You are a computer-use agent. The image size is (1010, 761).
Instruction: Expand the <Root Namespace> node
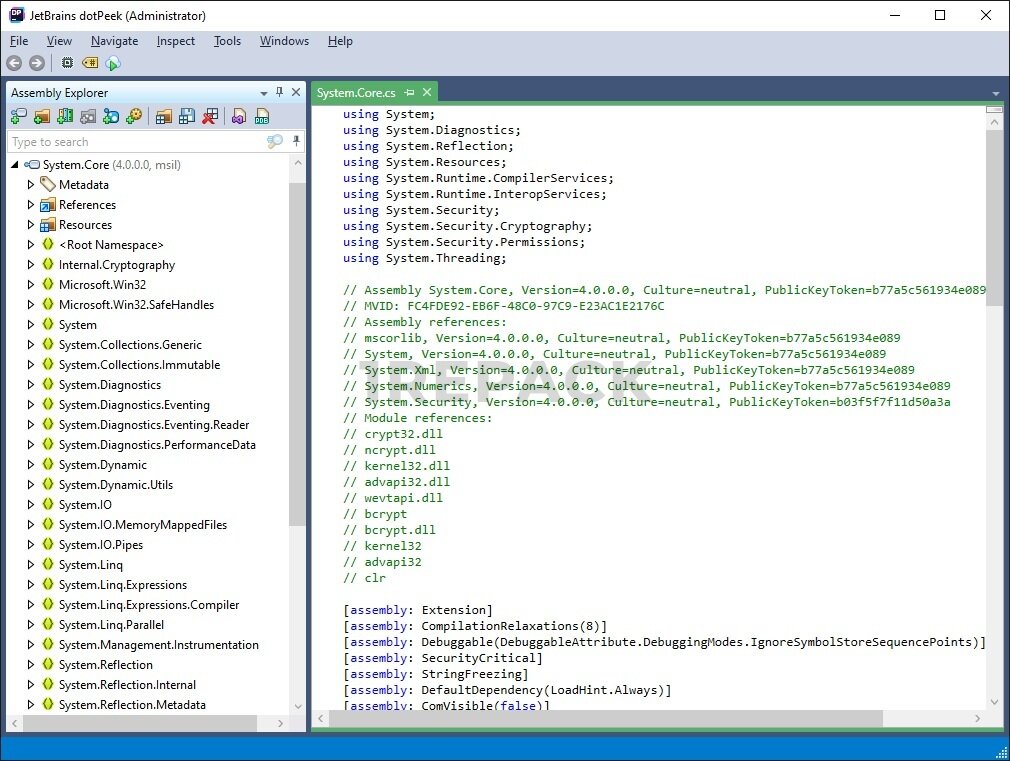click(30, 245)
